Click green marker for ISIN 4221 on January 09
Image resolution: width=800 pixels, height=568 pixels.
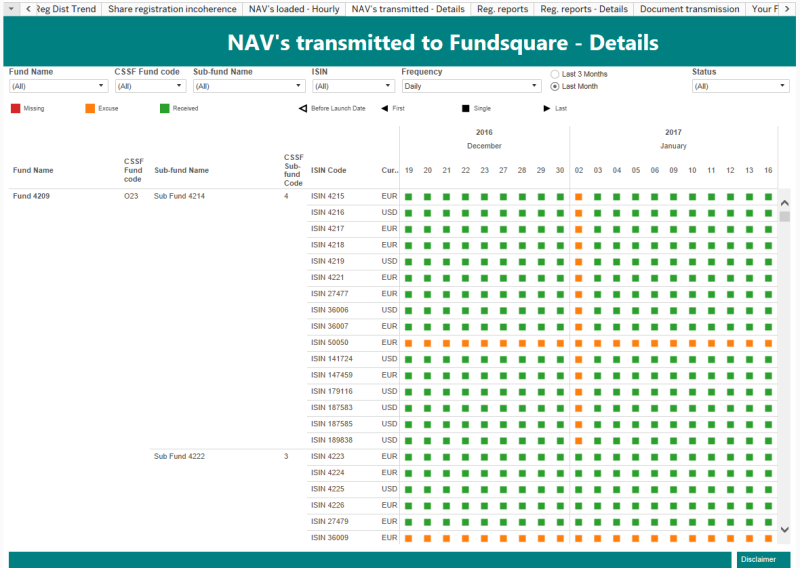coord(673,278)
